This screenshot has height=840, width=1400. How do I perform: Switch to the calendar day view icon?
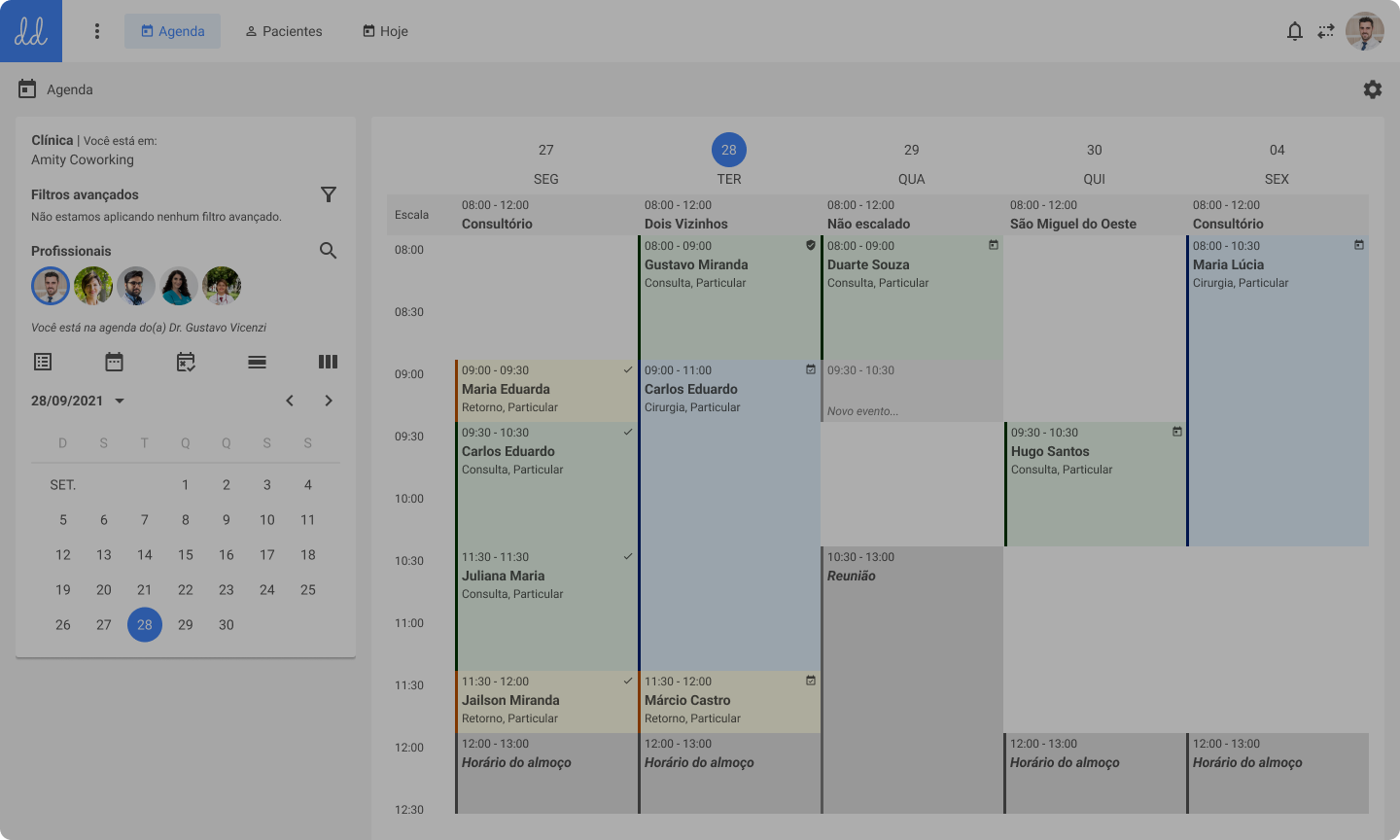click(114, 361)
